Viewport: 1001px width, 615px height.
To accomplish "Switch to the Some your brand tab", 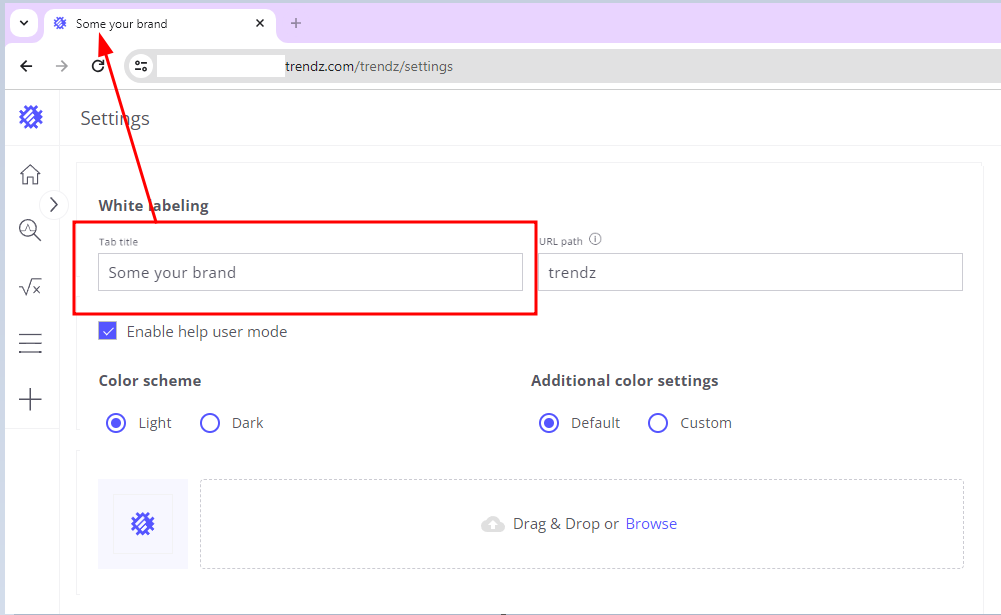I will coord(150,23).
